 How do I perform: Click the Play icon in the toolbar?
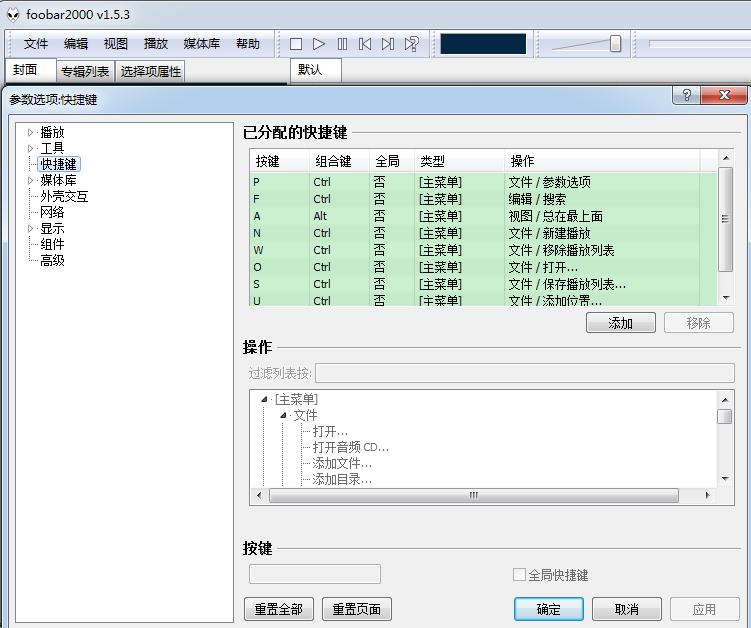click(319, 44)
